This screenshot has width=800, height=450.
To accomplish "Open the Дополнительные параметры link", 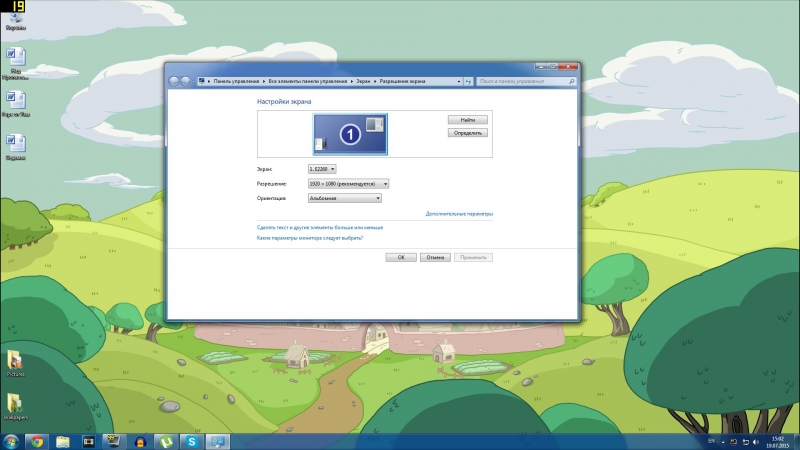I will point(459,214).
